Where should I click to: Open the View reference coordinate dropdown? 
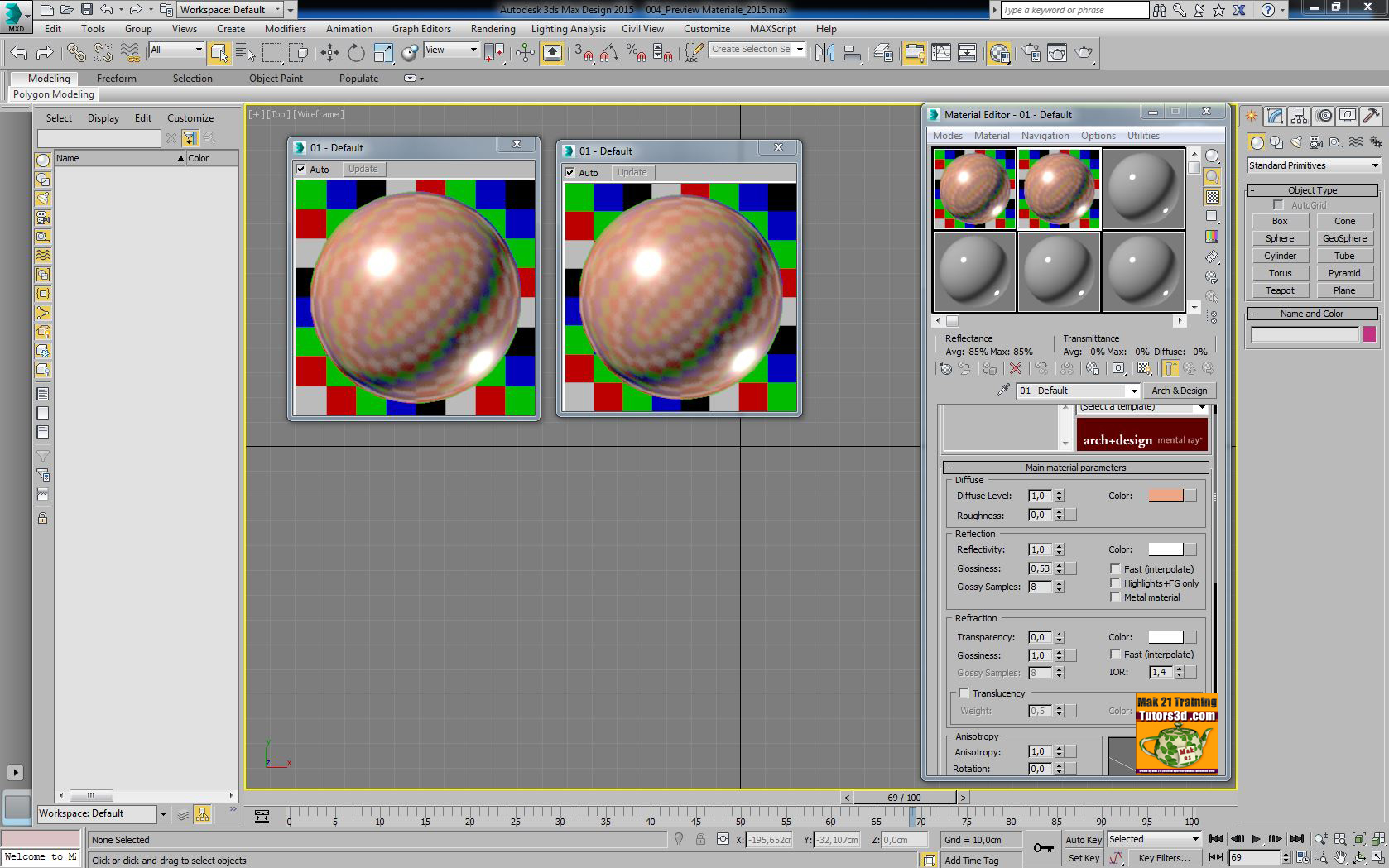[451, 50]
